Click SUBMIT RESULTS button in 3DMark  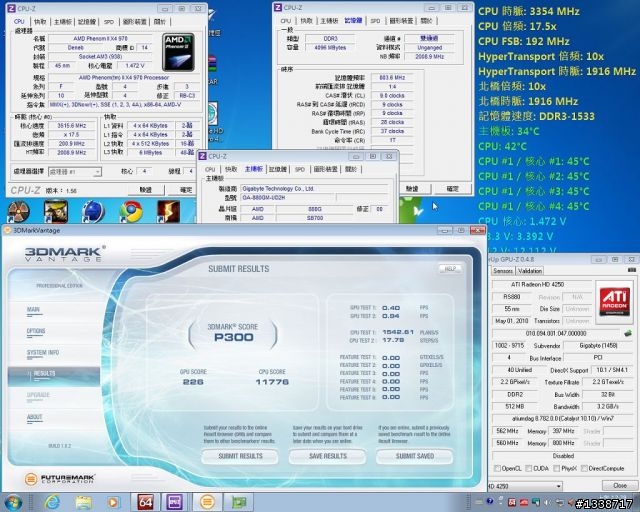pyautogui.click(x=240, y=456)
